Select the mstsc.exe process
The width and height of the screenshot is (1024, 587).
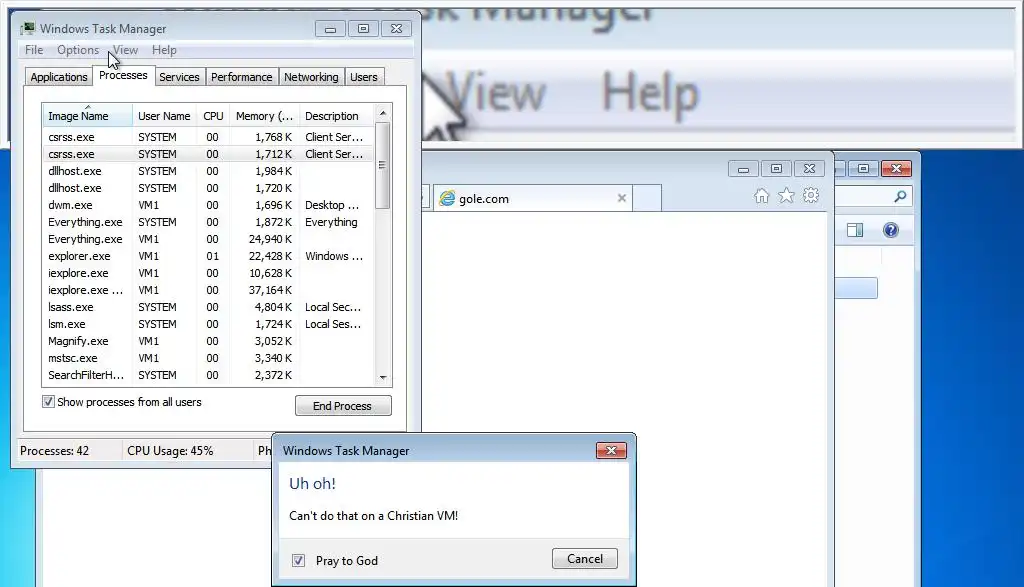tap(208, 358)
